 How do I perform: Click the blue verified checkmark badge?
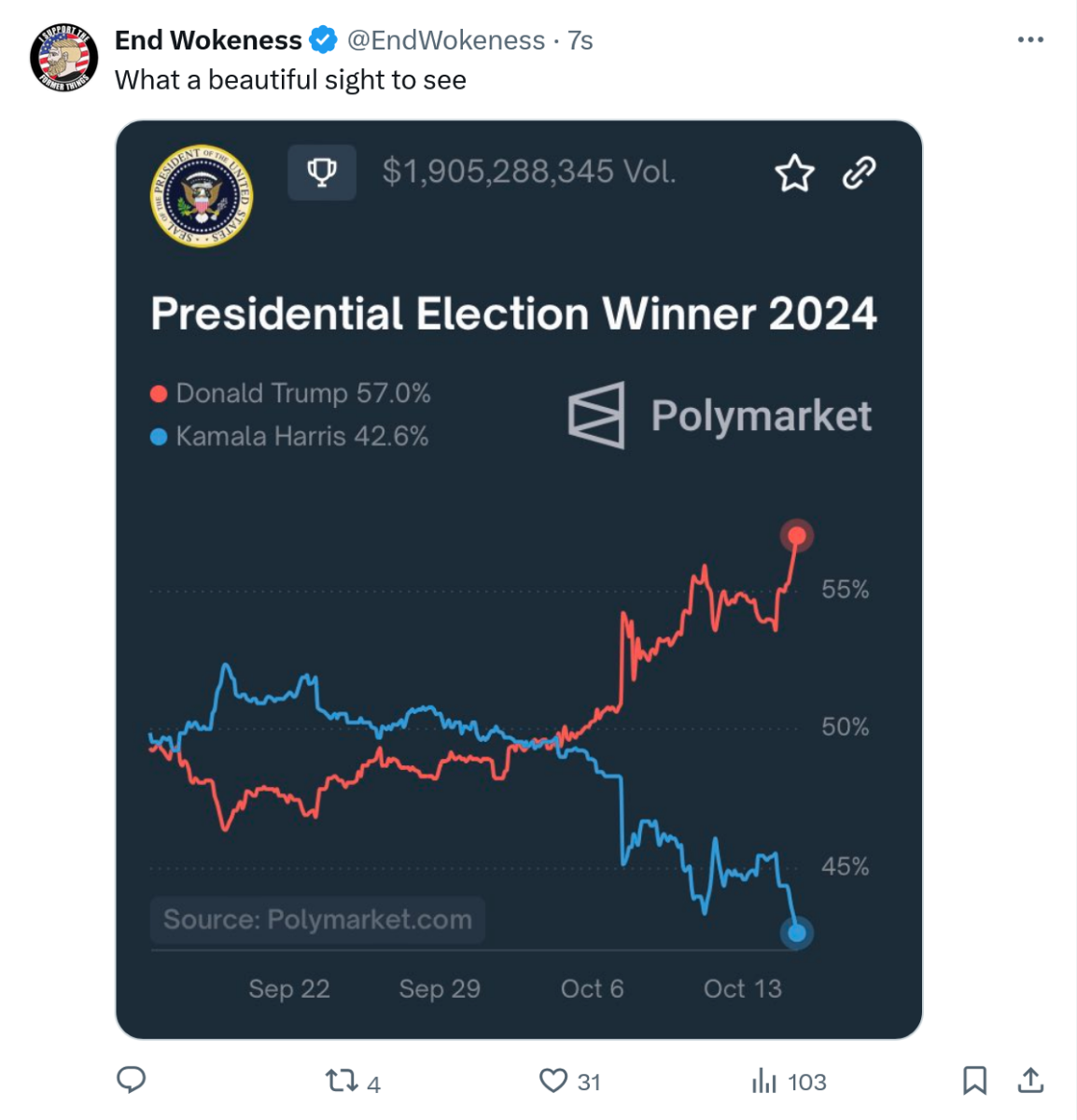pos(323,40)
